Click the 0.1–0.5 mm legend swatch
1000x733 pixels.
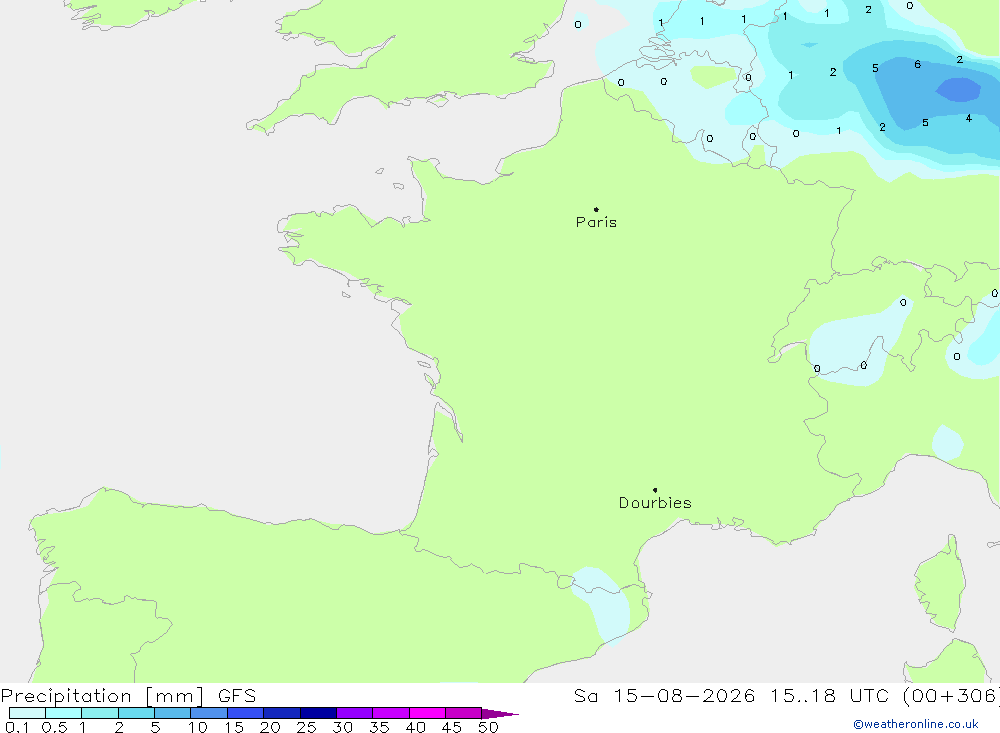pos(27,713)
